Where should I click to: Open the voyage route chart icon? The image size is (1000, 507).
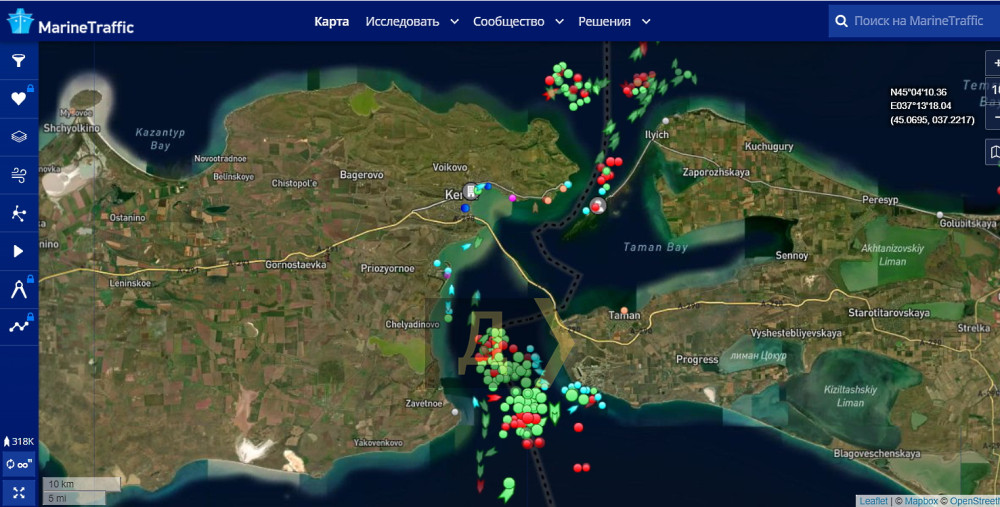[18, 326]
